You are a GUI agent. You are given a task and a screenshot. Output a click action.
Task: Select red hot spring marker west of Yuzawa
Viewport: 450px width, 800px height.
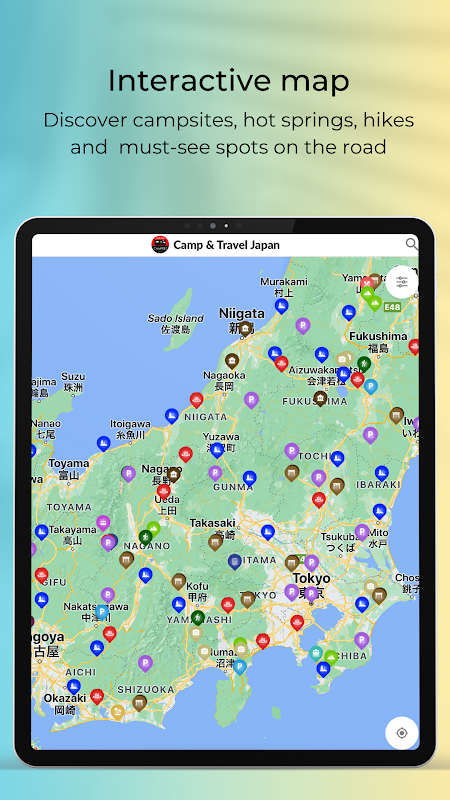point(186,454)
